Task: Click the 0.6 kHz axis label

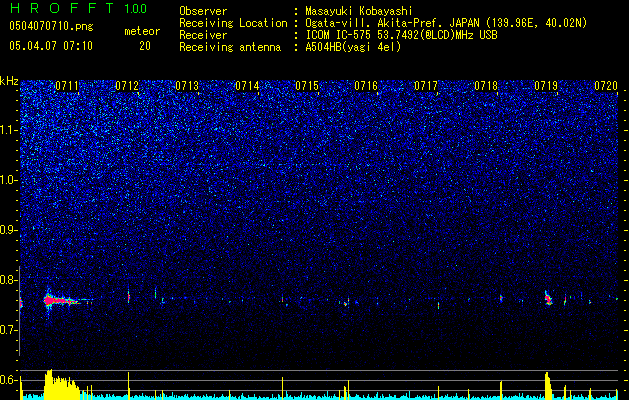Action: (x=9, y=380)
